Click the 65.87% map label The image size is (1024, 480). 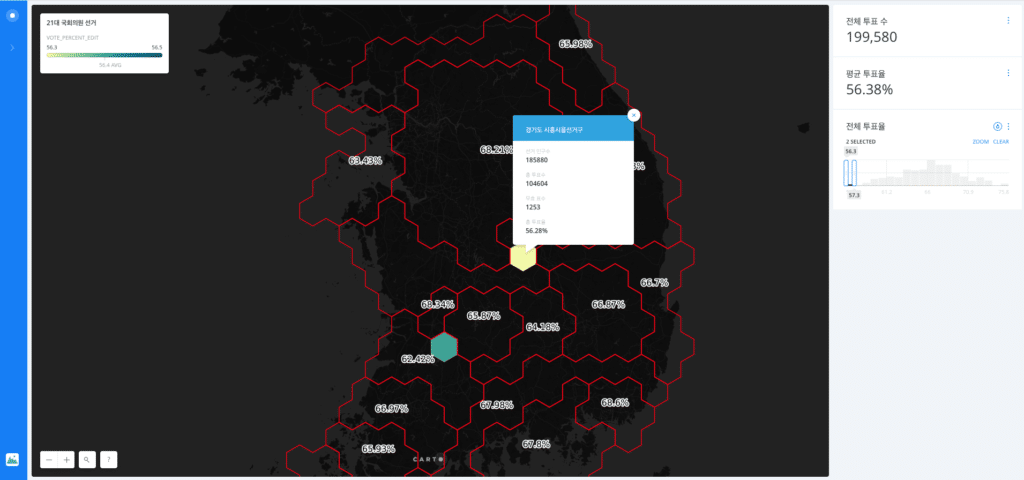pos(483,315)
